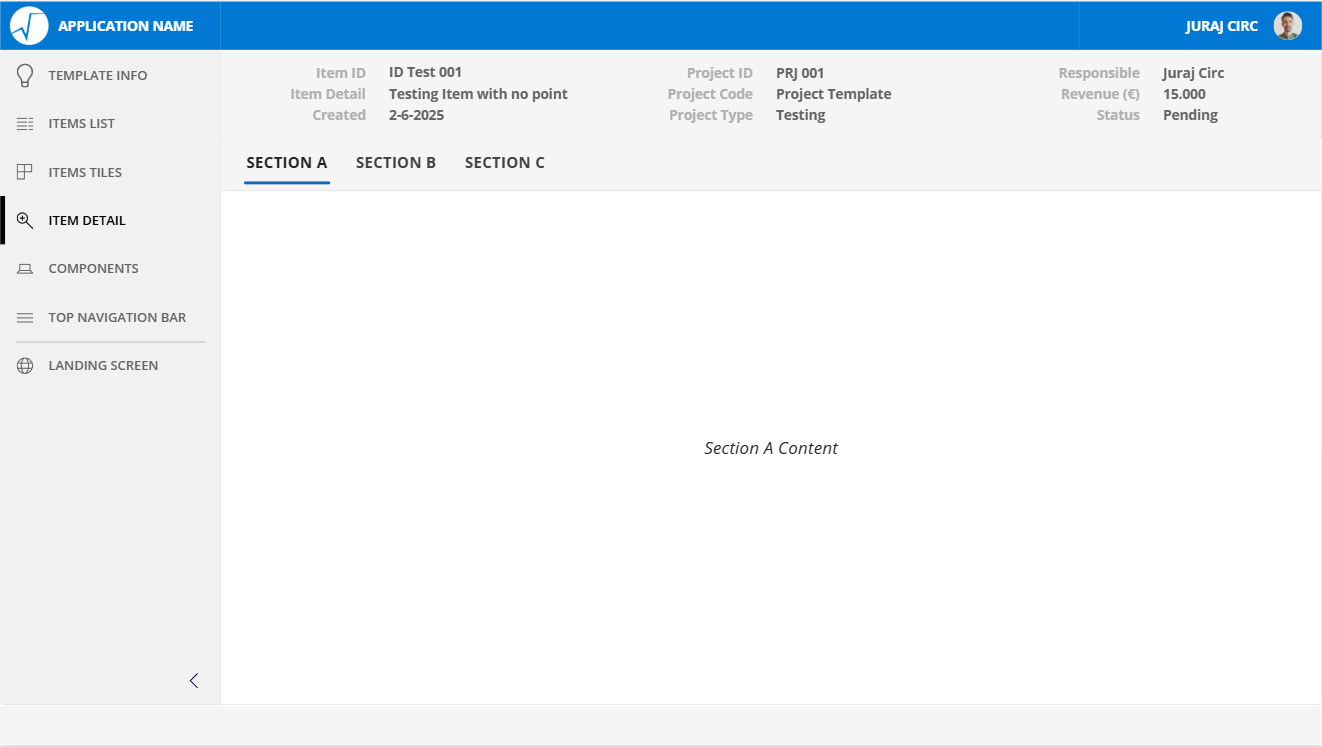The width and height of the screenshot is (1322, 747).
Task: Go to Items List menu entry
Action: click(x=82, y=124)
